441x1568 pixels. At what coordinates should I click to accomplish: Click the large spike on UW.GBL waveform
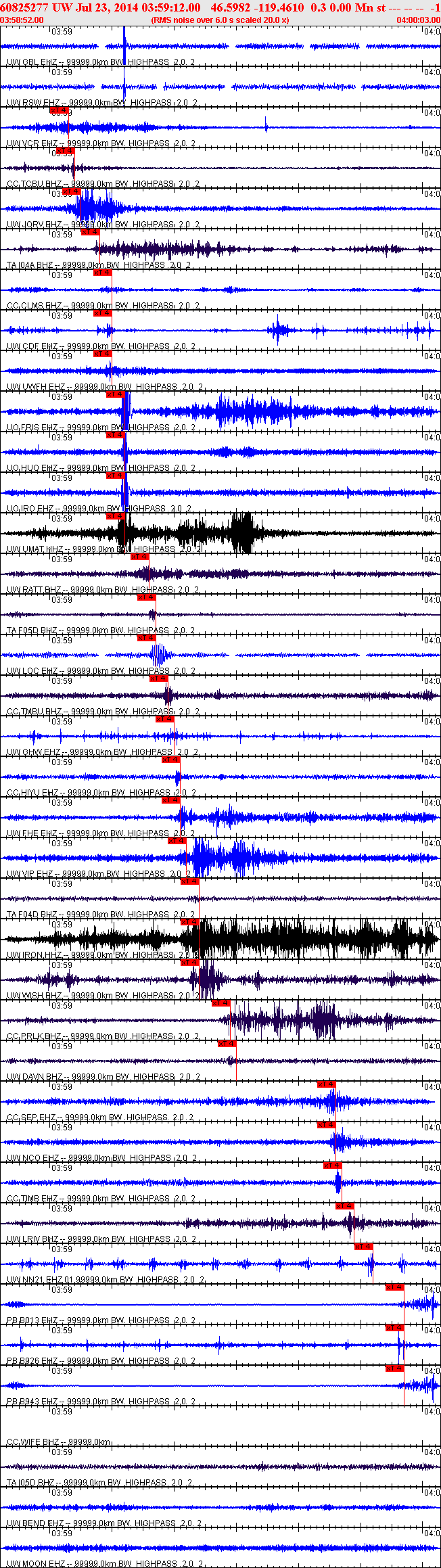[x=124, y=45]
